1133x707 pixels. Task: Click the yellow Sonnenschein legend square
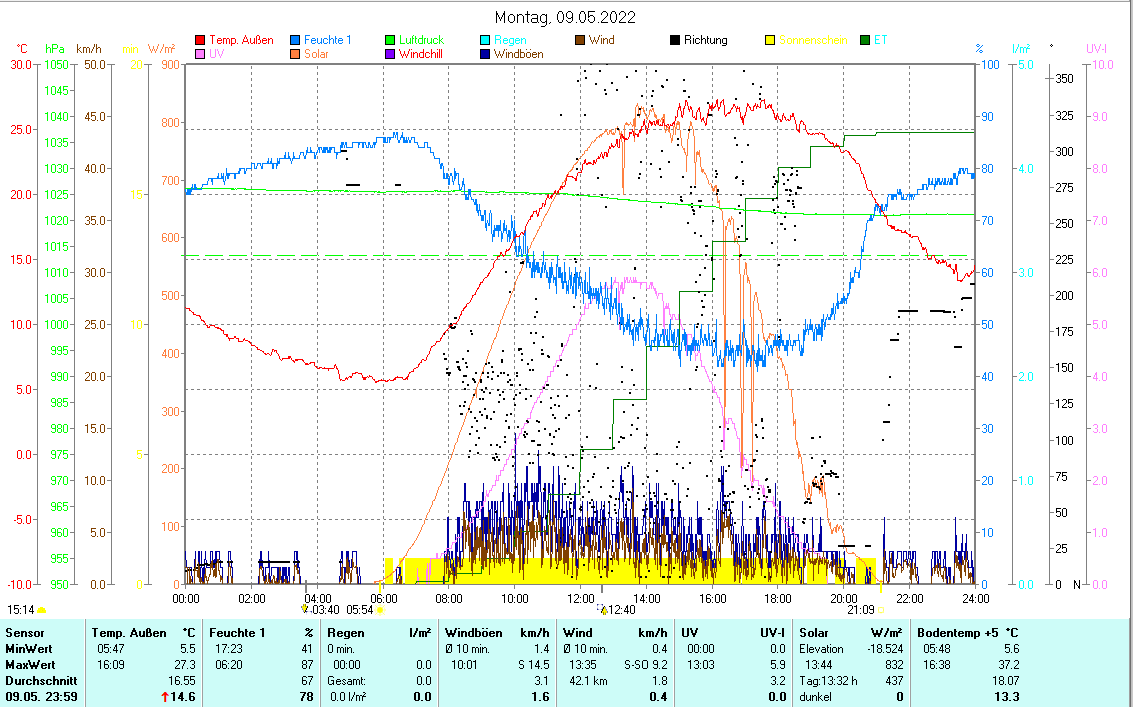click(770, 41)
